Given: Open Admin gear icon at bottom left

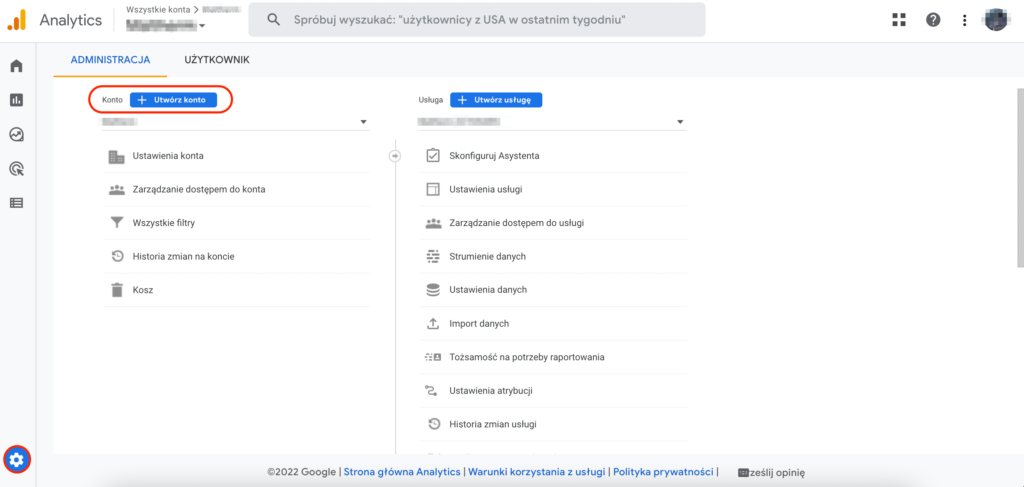Looking at the screenshot, I should pyautogui.click(x=17, y=459).
